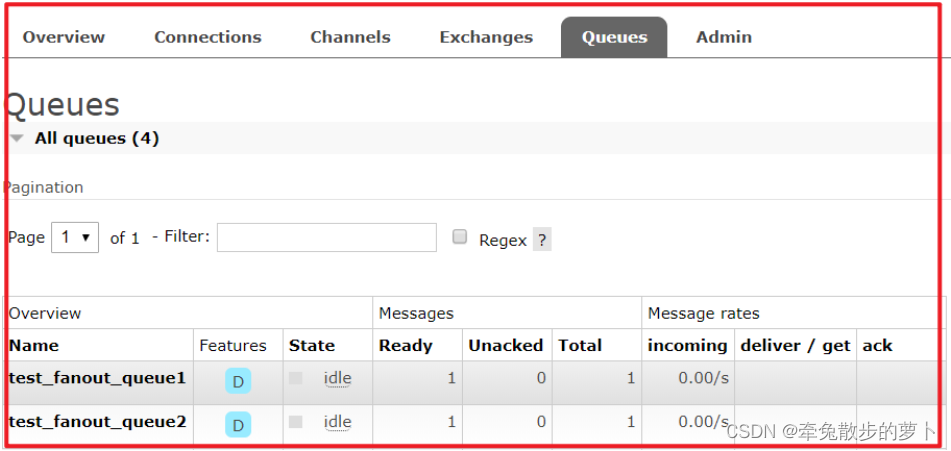Screen dimensions: 951x451
Task: Sort by the Ready column header
Action: pyautogui.click(x=405, y=346)
